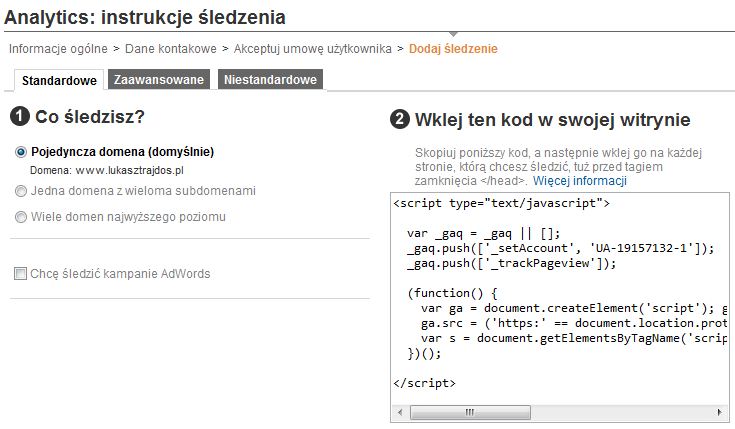Click the 'Co śledzisz?' section heading

coord(90,117)
